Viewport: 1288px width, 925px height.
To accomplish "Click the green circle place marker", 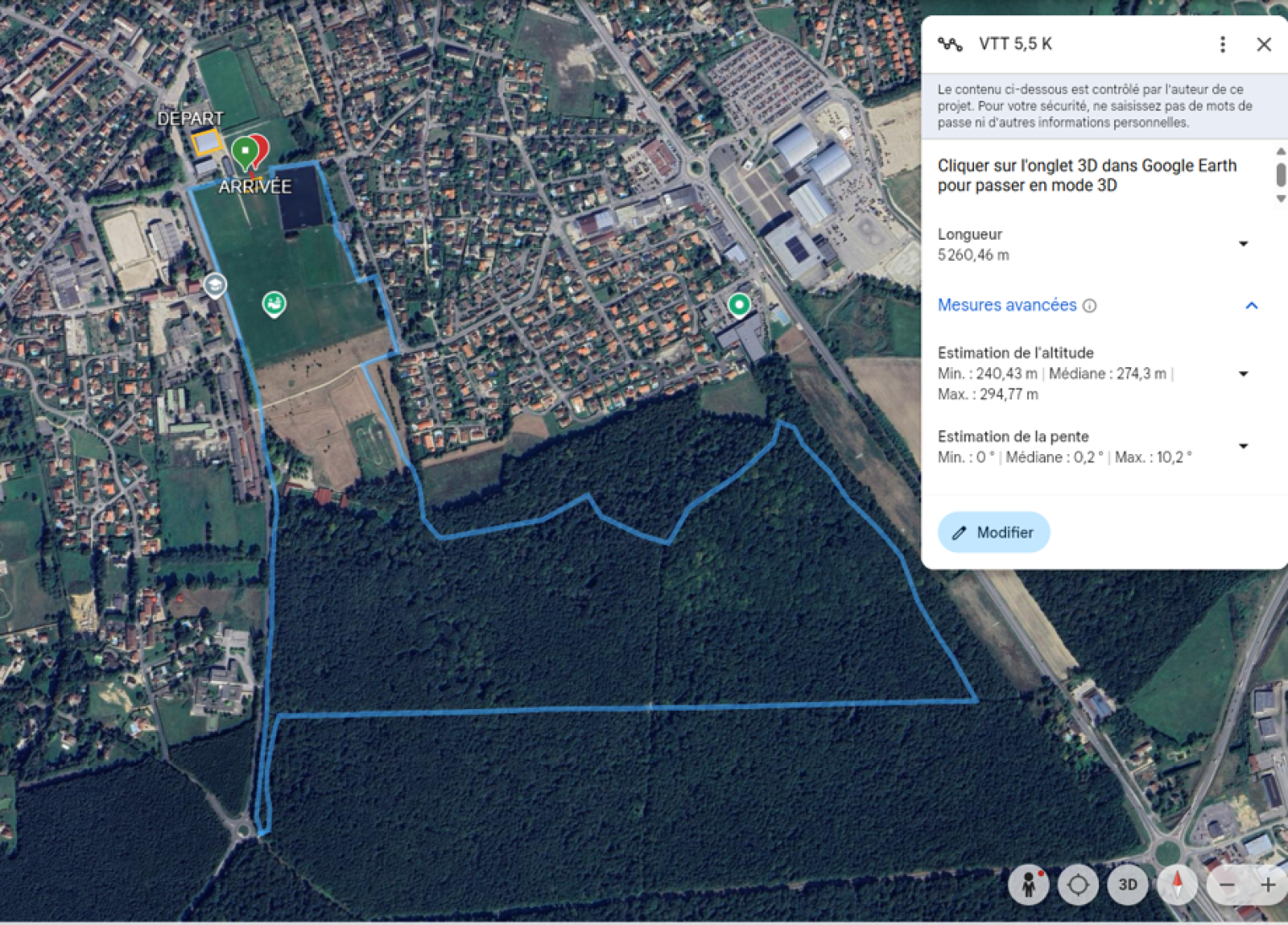I will 739,304.
